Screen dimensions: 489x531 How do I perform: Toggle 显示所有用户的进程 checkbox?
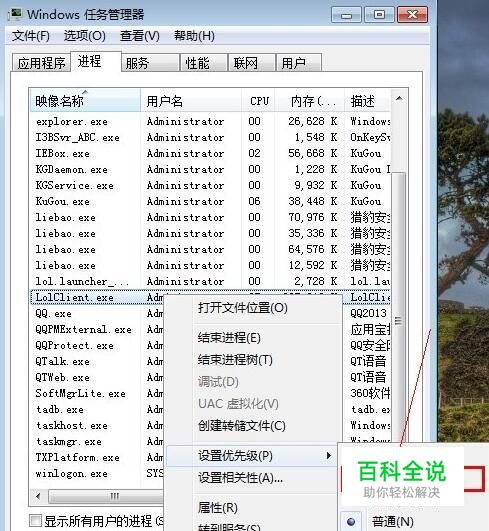point(36,521)
